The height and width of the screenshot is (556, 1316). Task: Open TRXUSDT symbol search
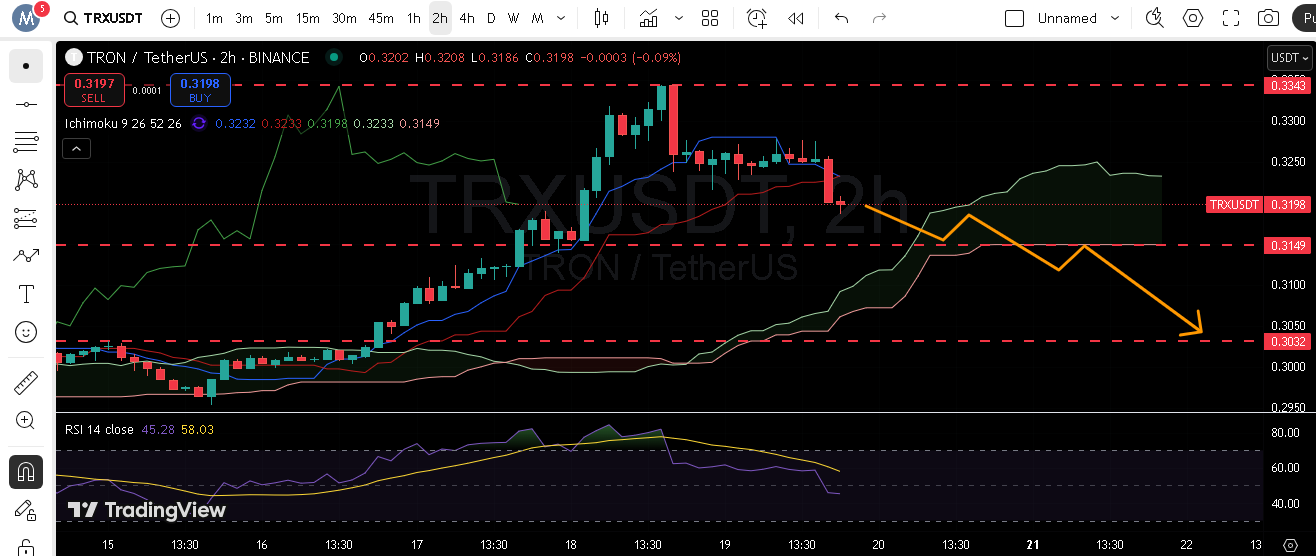[102, 18]
